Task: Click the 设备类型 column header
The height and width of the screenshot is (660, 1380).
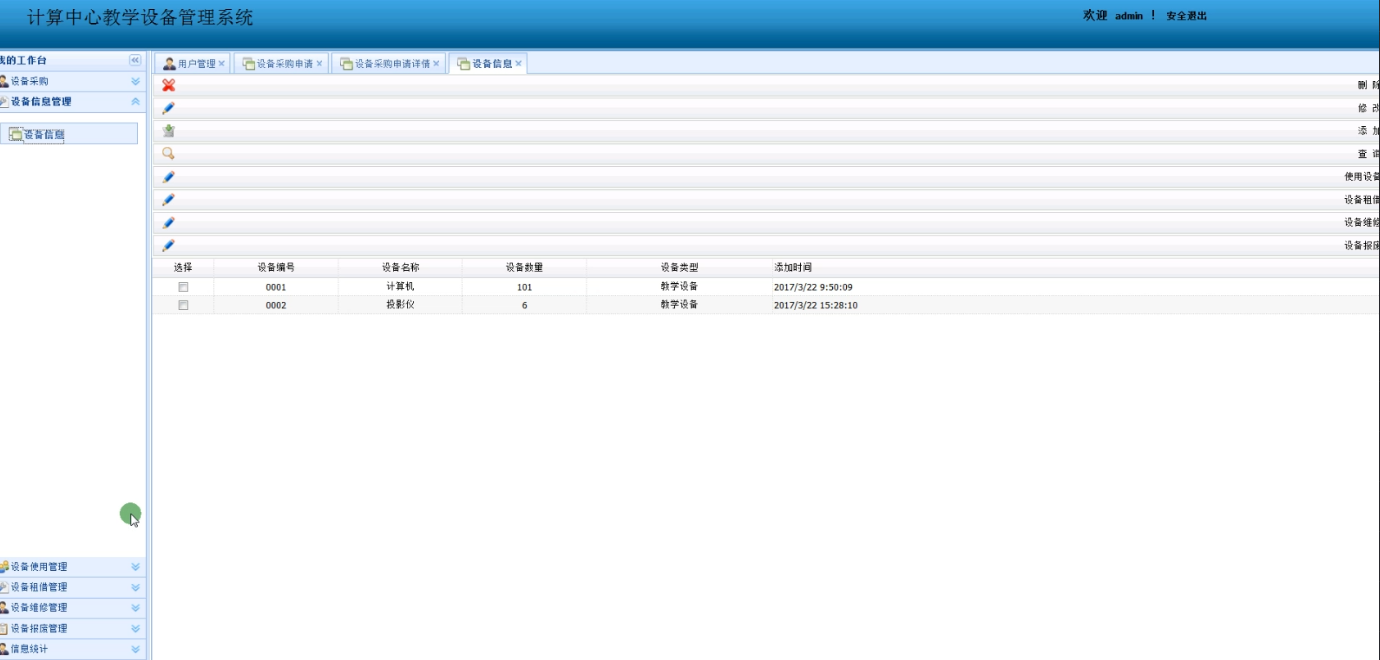Action: [x=679, y=268]
